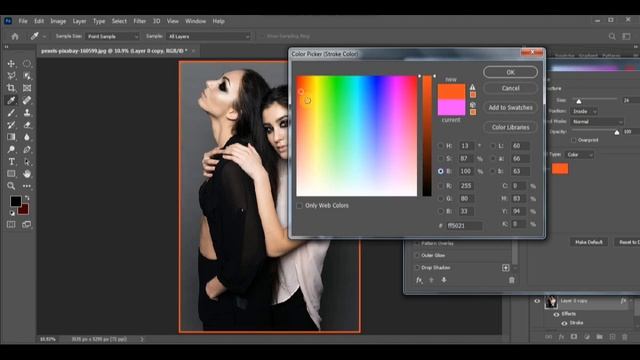
Task: Select the Move tool
Action: pyautogui.click(x=11, y=64)
